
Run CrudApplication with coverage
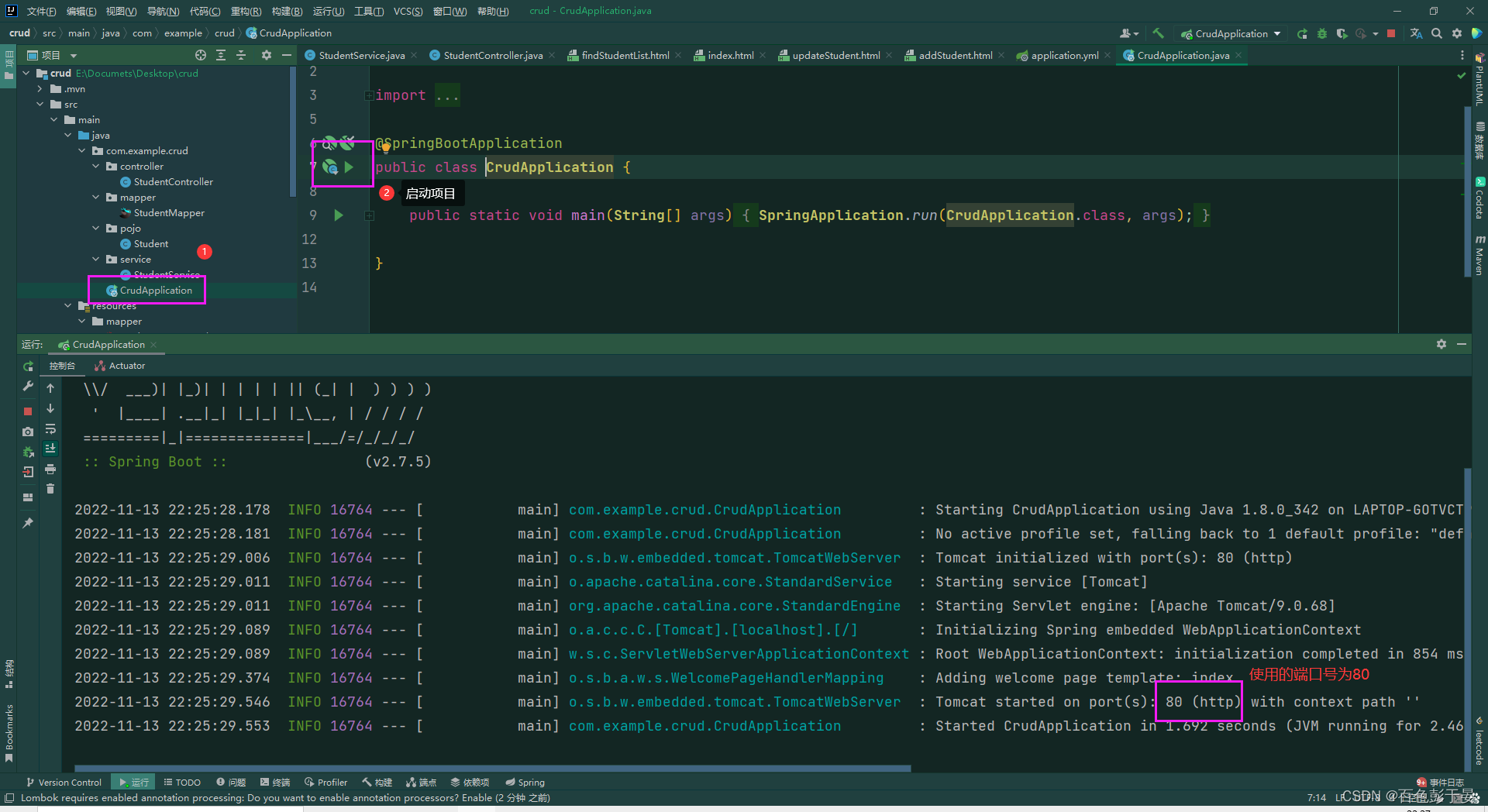click(x=1342, y=33)
